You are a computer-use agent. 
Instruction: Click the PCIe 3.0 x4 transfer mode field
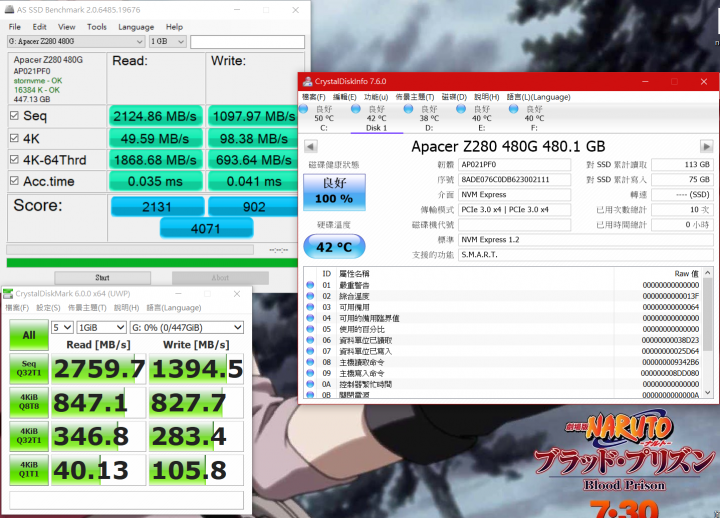coord(515,210)
